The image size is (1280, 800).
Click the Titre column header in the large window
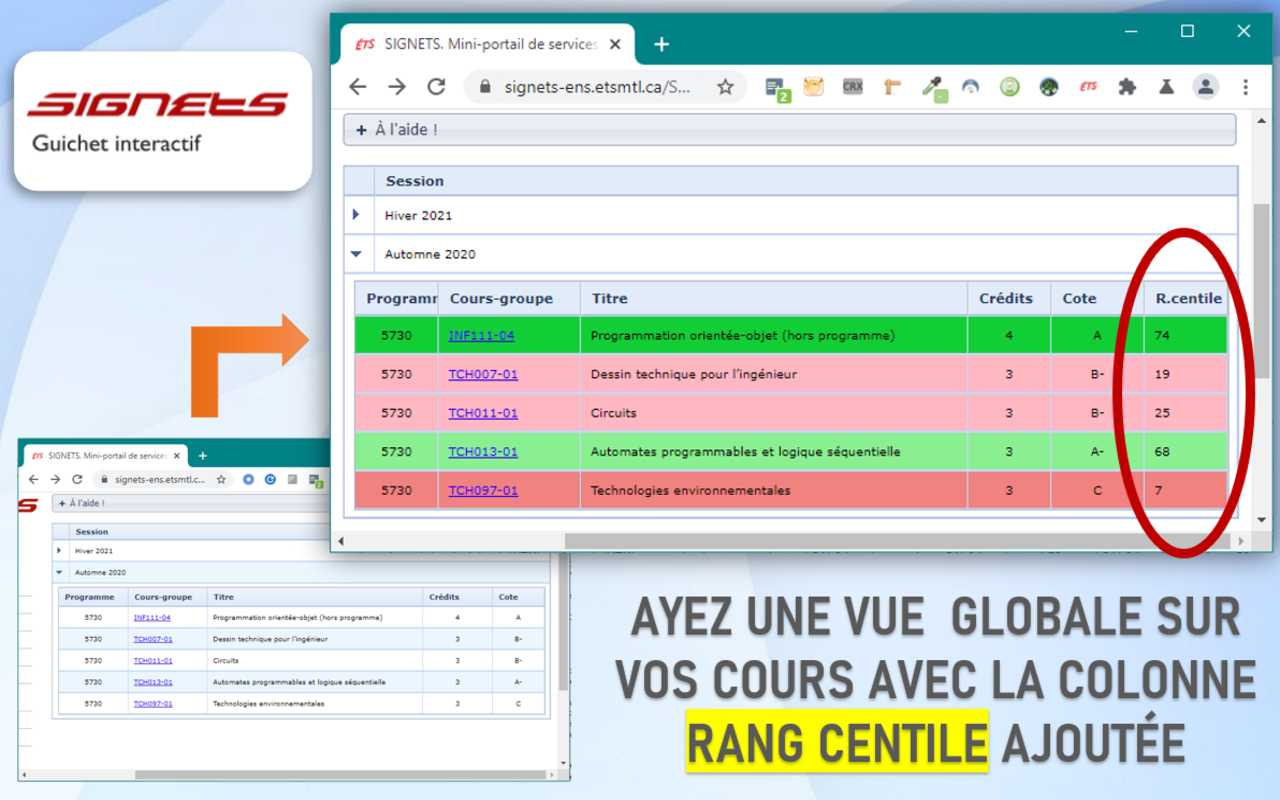tap(774, 298)
